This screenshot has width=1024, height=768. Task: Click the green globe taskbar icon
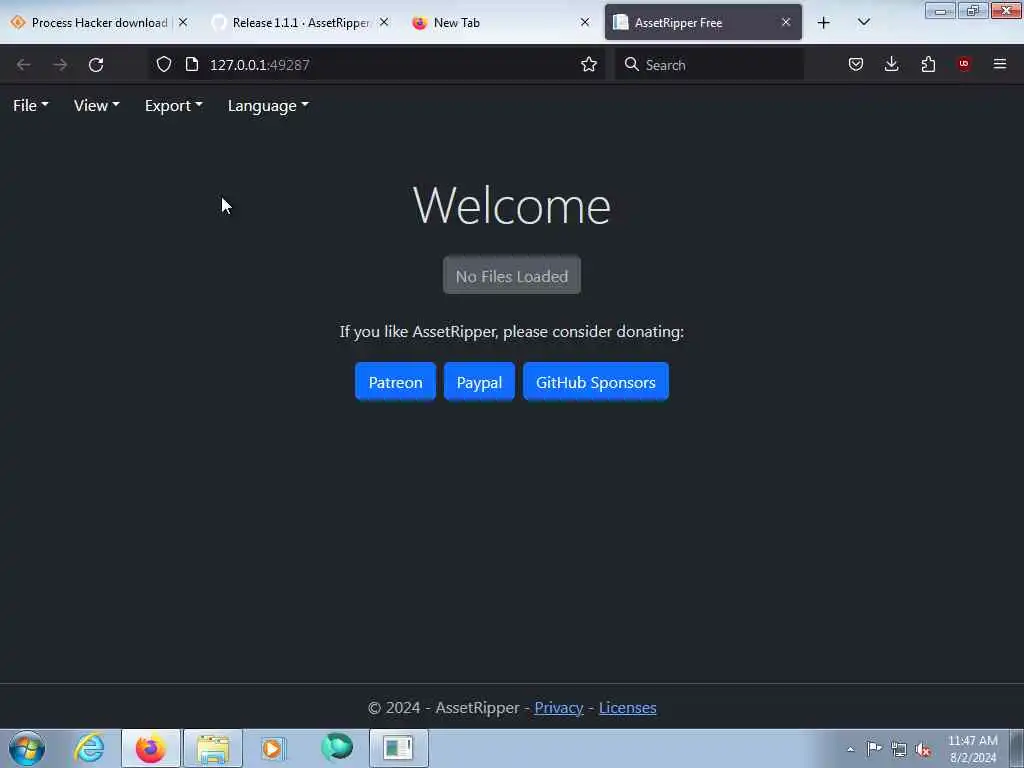[x=337, y=748]
